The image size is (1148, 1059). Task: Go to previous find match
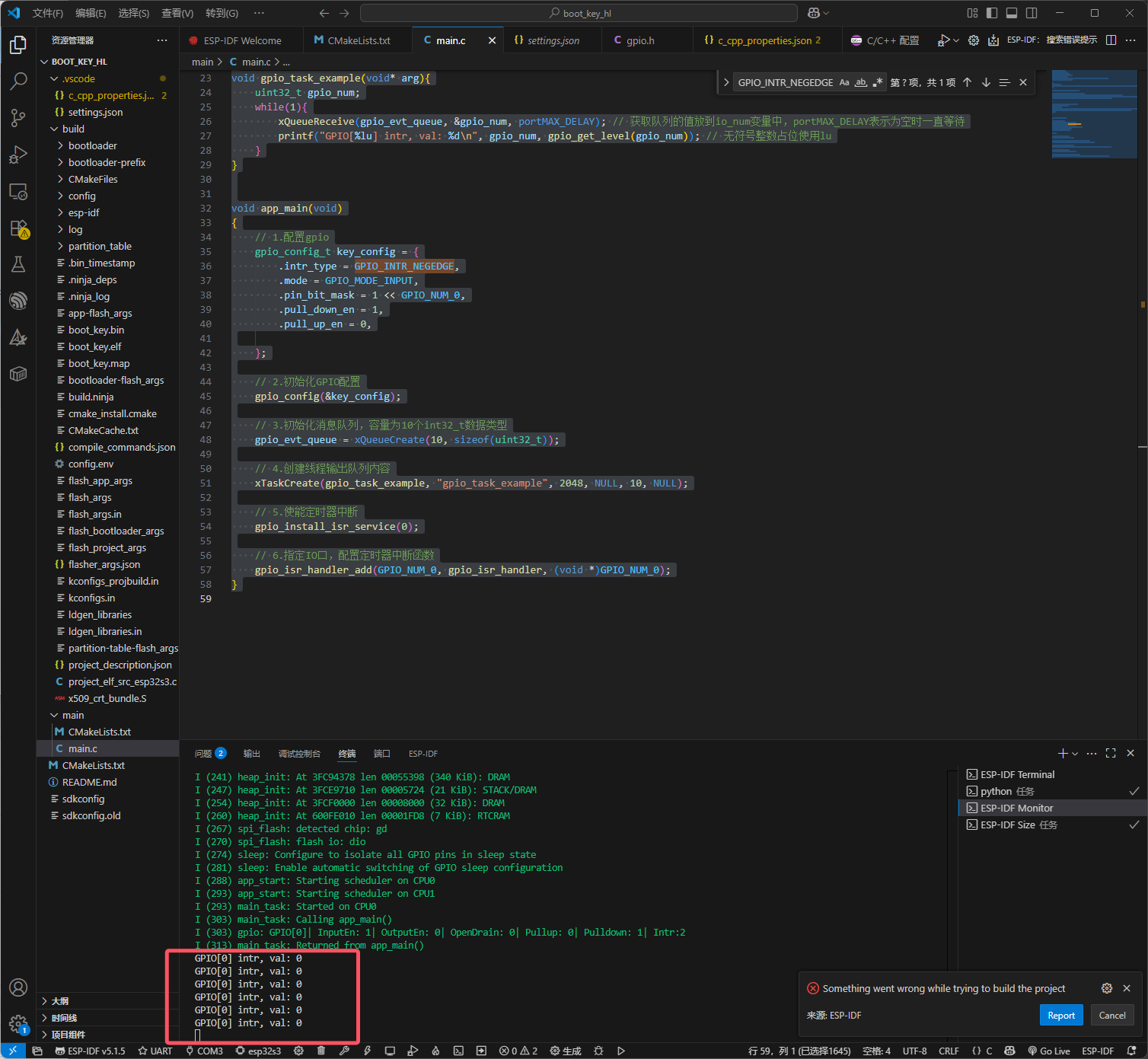[967, 82]
